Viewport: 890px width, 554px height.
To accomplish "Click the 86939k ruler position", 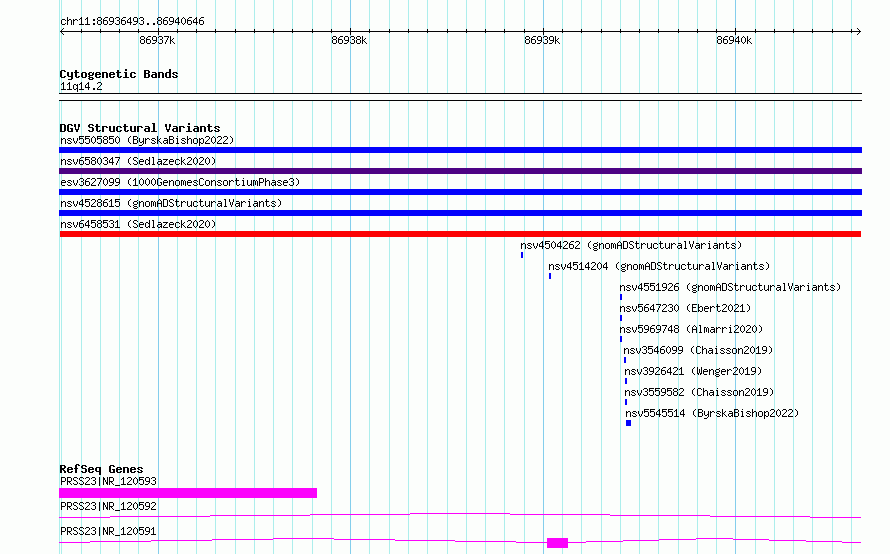I will (x=542, y=40).
